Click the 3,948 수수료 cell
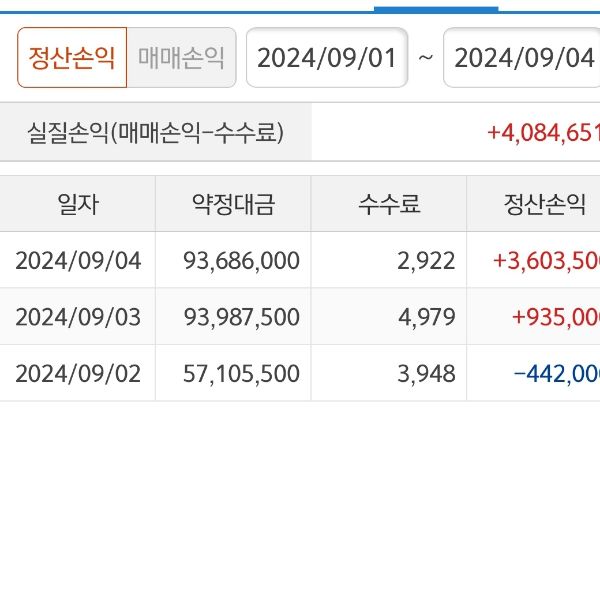 pyautogui.click(x=427, y=373)
